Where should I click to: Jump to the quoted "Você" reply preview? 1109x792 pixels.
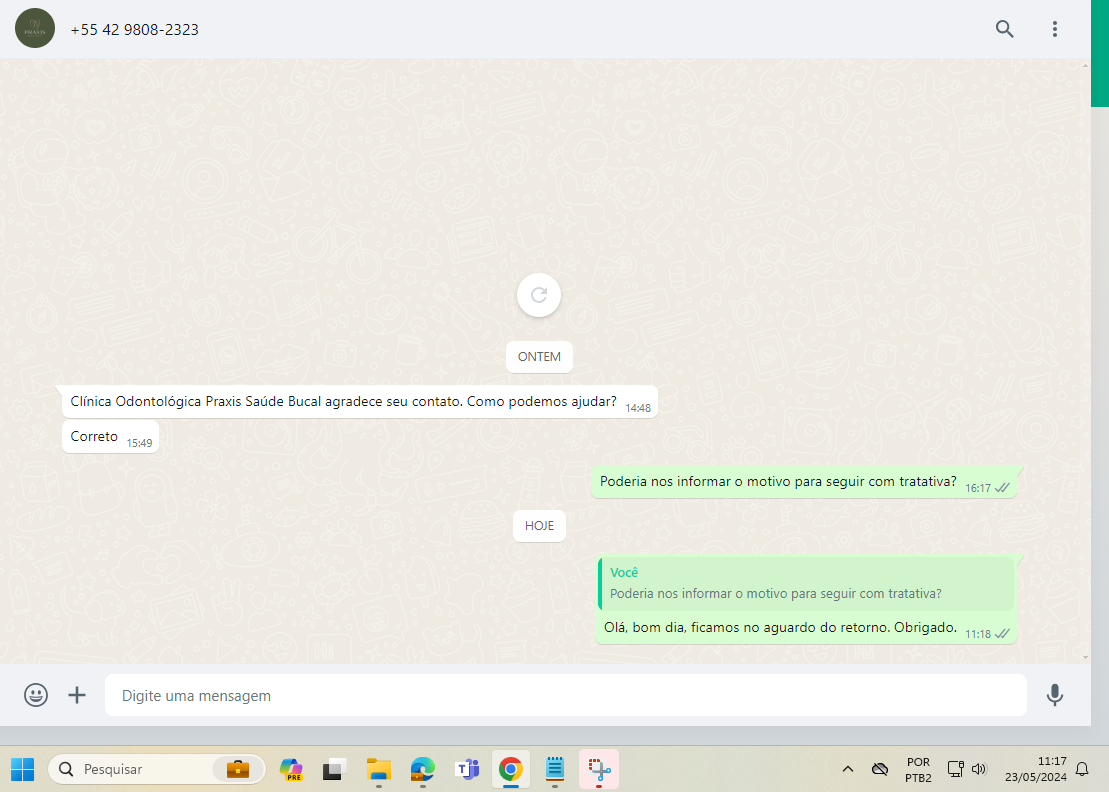tap(806, 584)
